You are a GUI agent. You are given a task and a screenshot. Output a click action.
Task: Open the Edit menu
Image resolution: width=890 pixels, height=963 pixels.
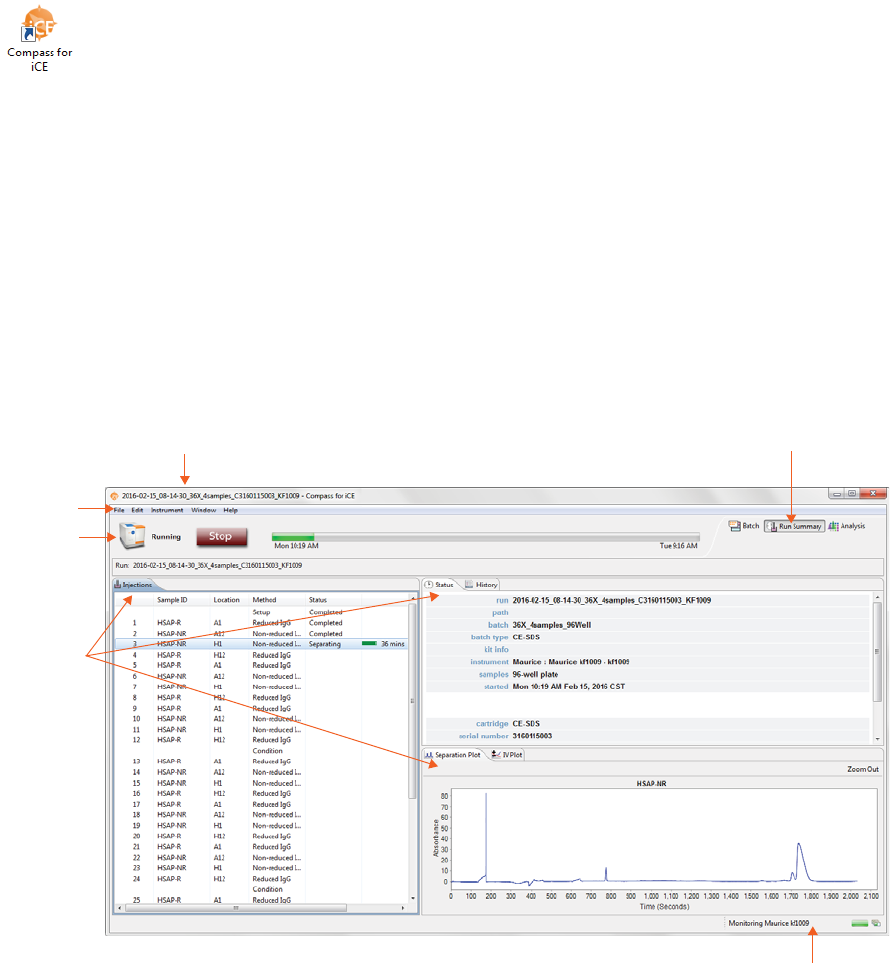coord(137,510)
